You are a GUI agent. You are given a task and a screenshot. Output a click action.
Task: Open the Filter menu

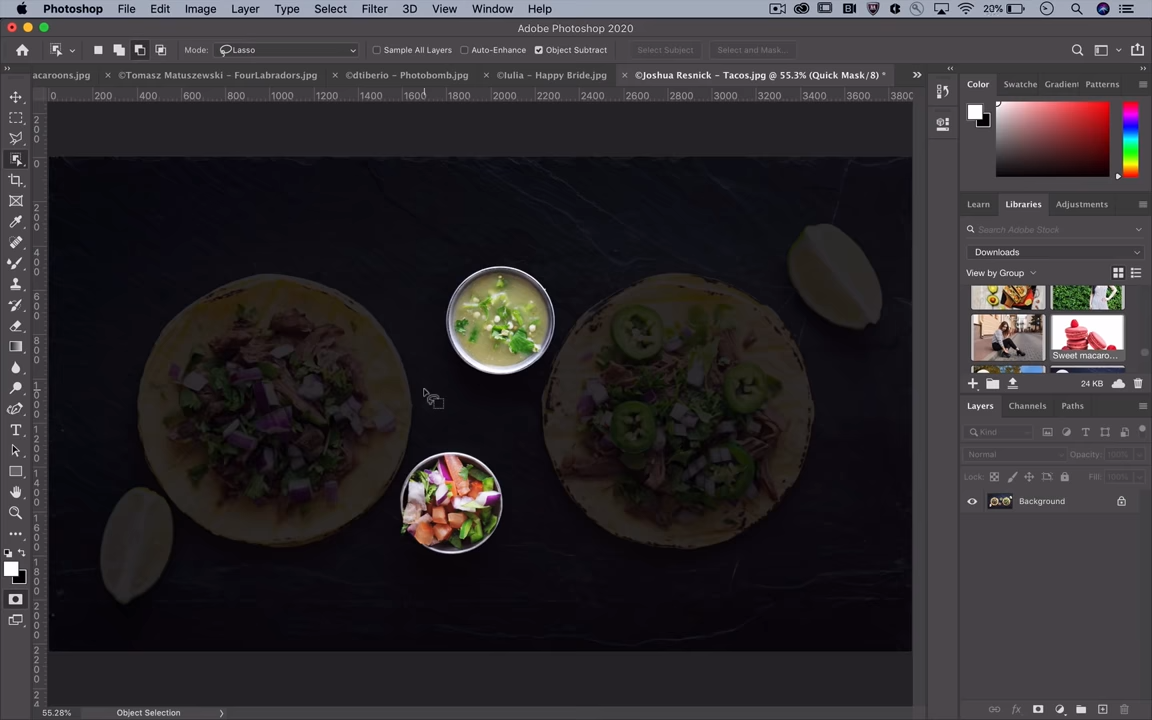click(x=374, y=9)
